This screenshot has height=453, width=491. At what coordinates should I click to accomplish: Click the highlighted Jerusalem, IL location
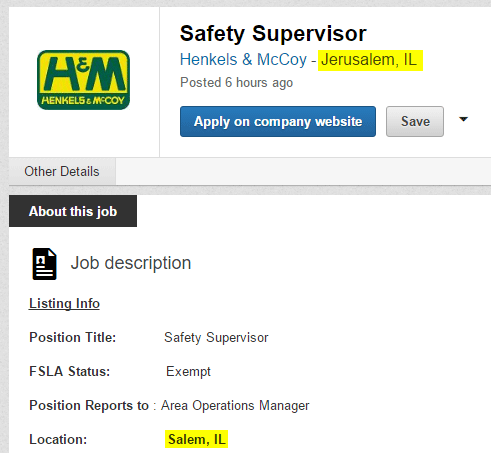point(370,60)
